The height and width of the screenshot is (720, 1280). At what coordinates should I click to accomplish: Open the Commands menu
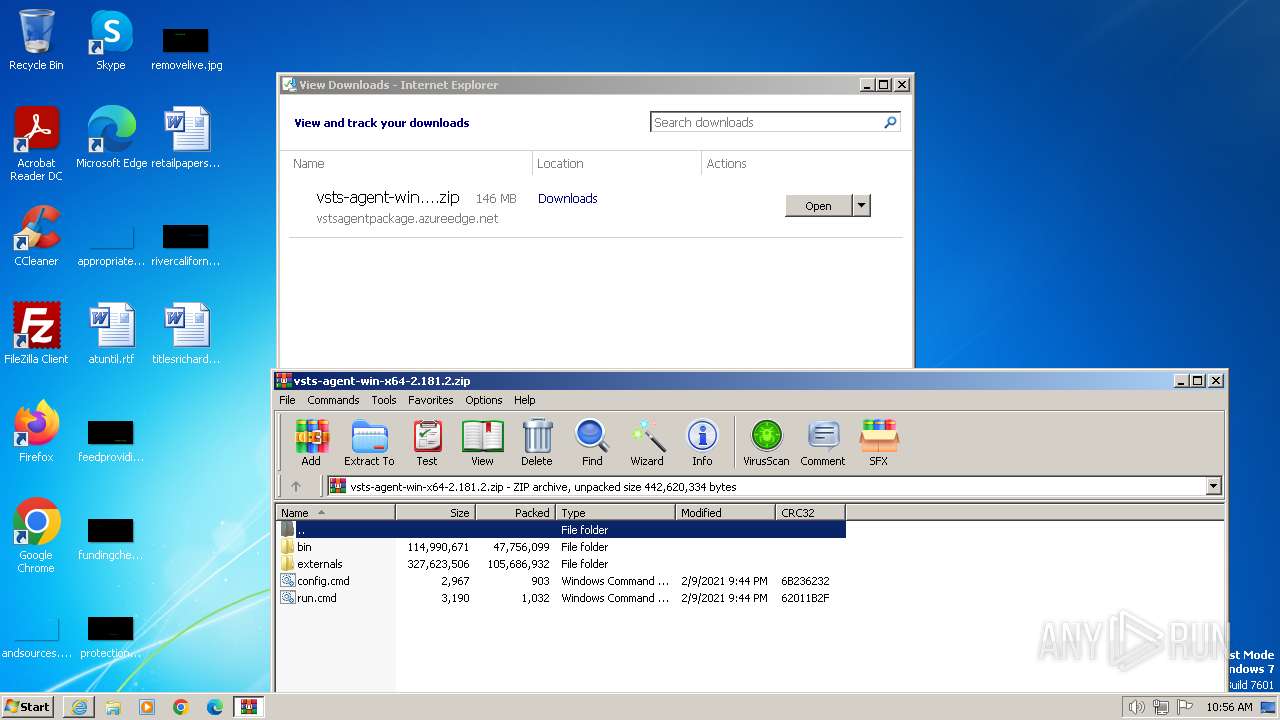[333, 400]
